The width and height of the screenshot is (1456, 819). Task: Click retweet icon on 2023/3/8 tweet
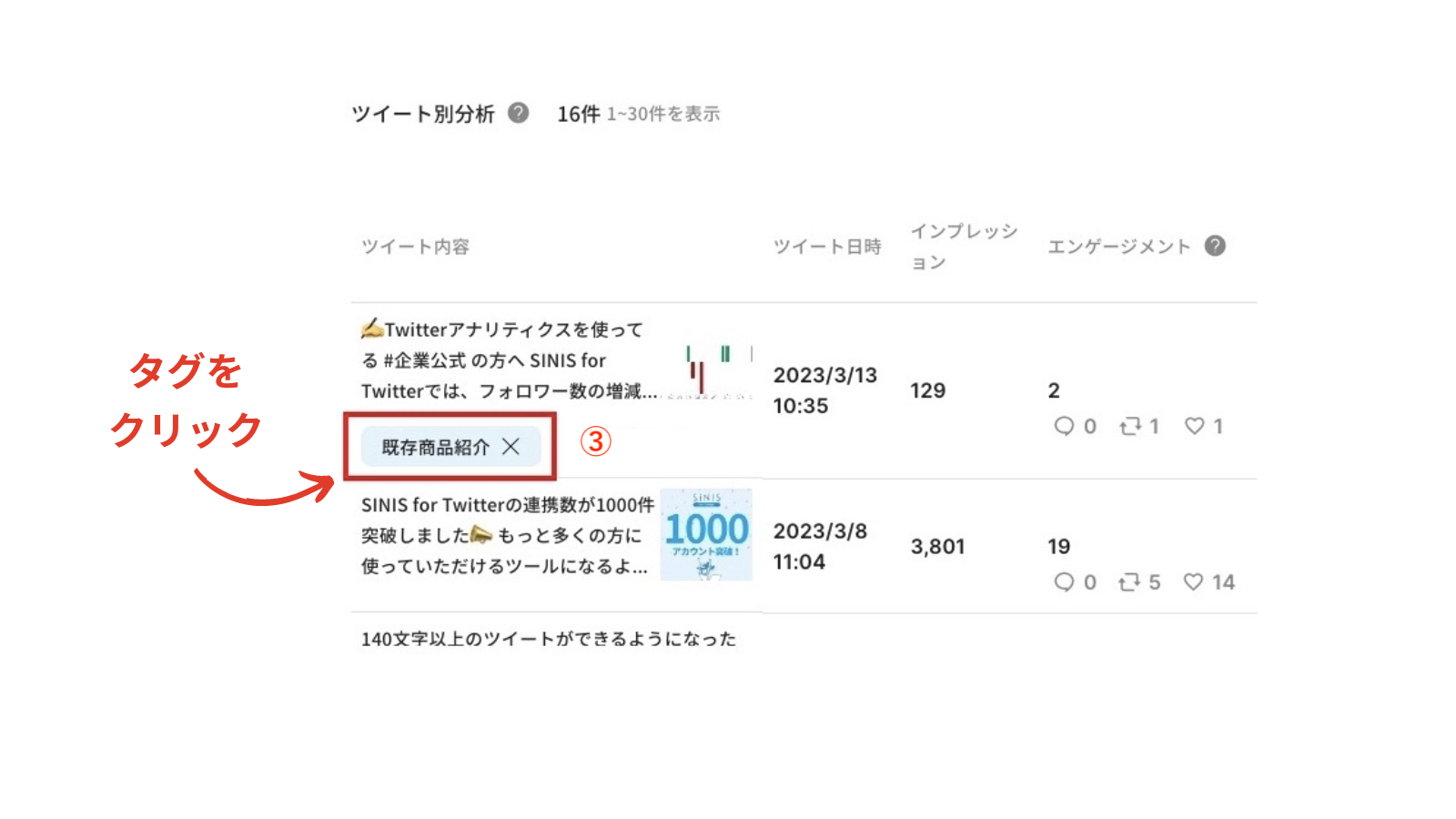tap(1129, 582)
